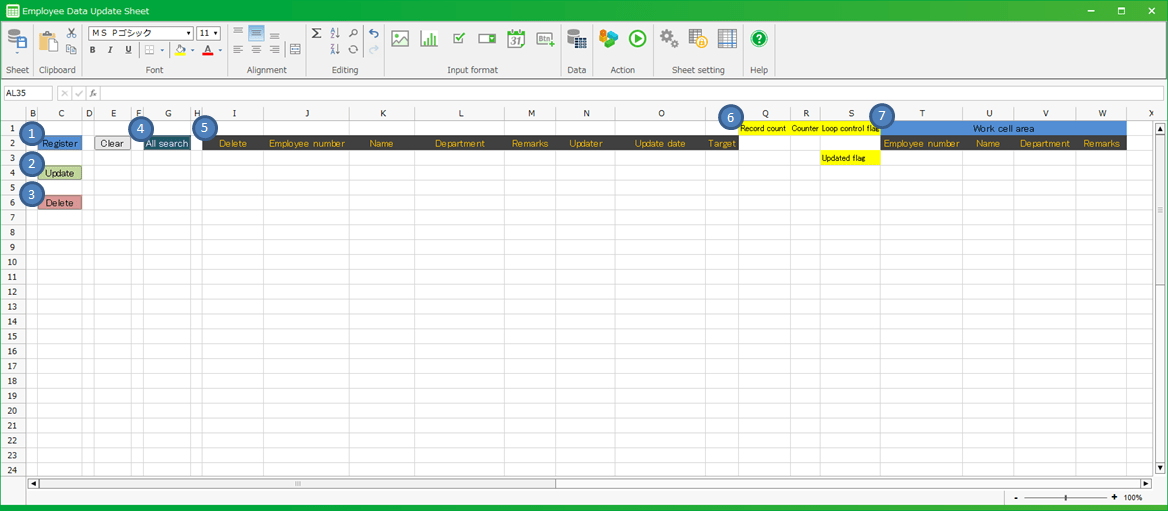Screen dimensions: 1168x511
Task: Expand the font color dropdown arrow
Action: 220,51
